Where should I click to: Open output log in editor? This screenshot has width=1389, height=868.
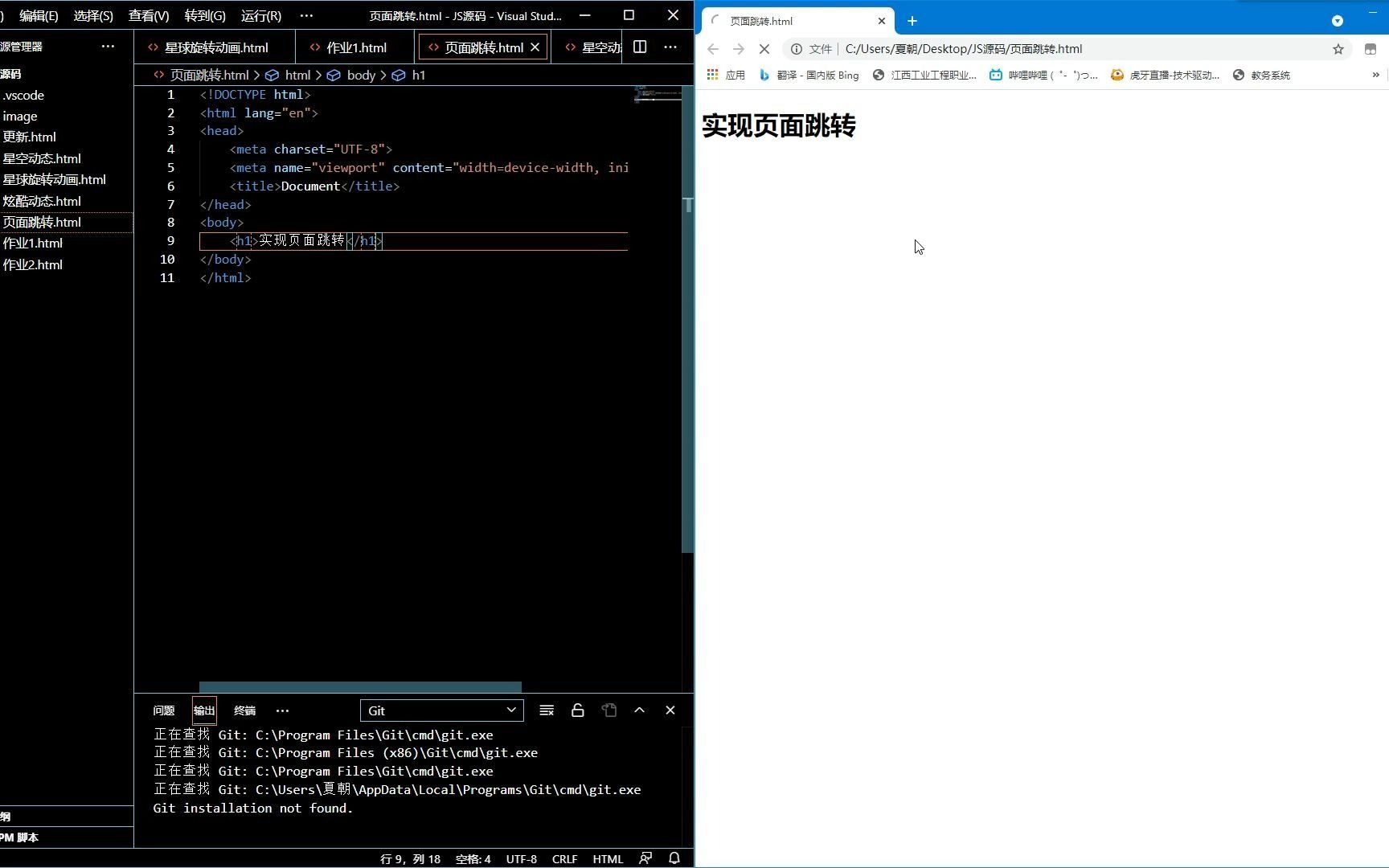[x=609, y=710]
